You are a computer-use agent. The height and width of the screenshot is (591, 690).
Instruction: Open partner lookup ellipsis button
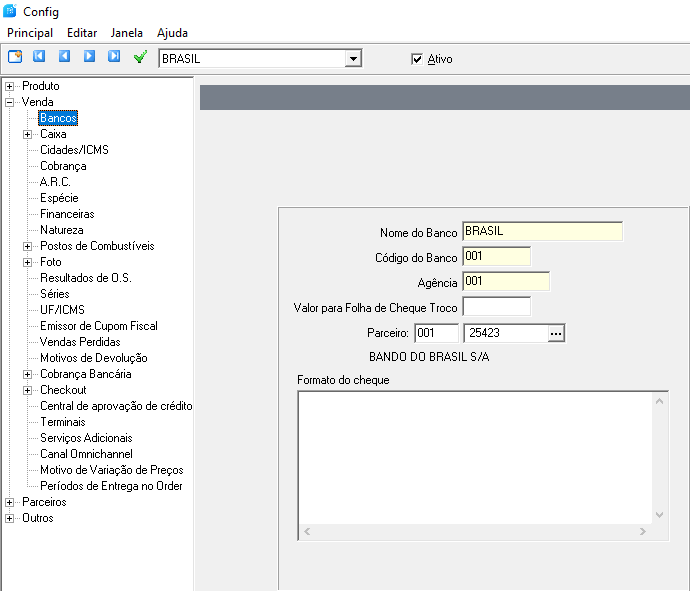(x=557, y=333)
